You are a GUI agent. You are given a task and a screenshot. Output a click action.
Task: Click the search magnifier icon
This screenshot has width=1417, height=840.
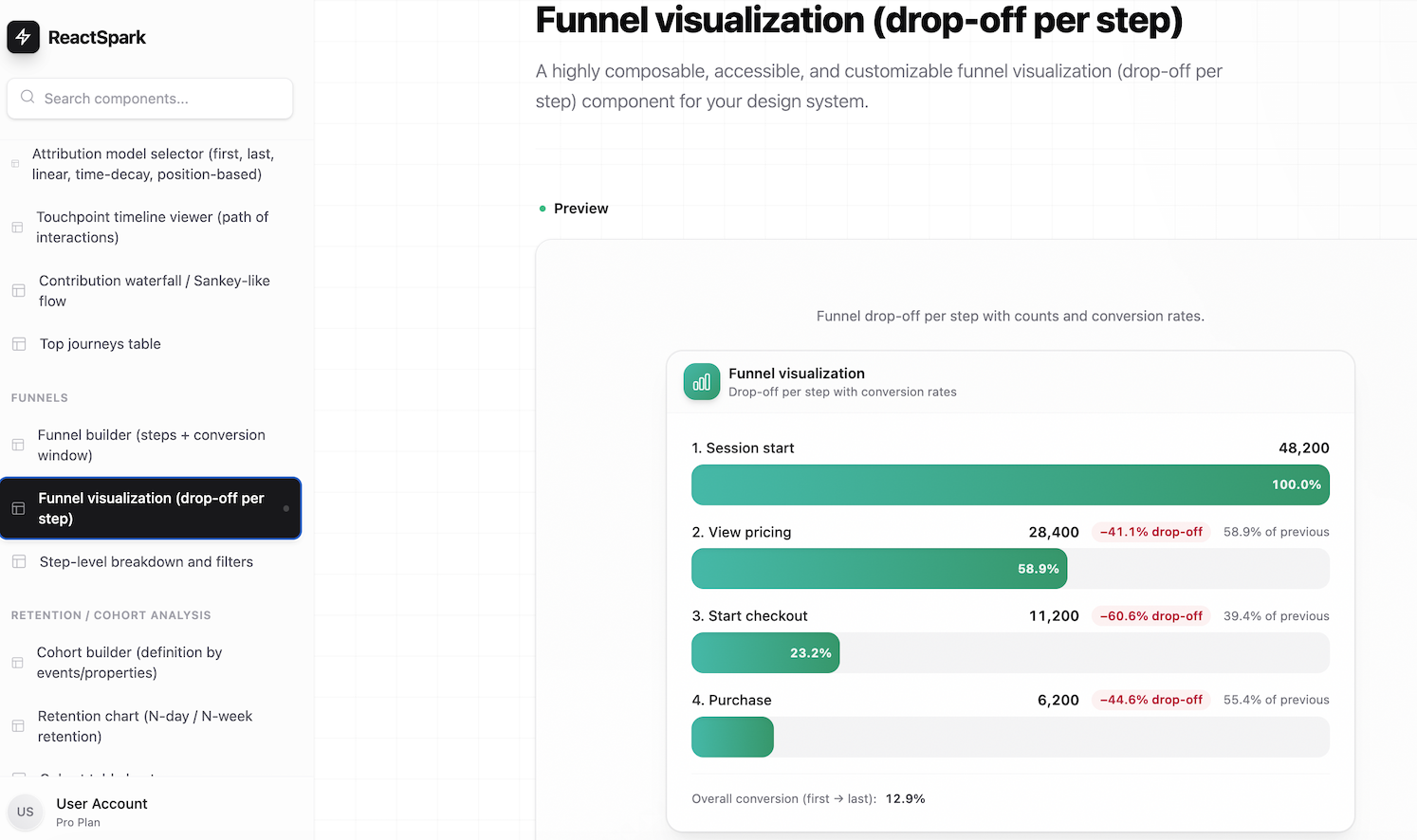tap(28, 98)
